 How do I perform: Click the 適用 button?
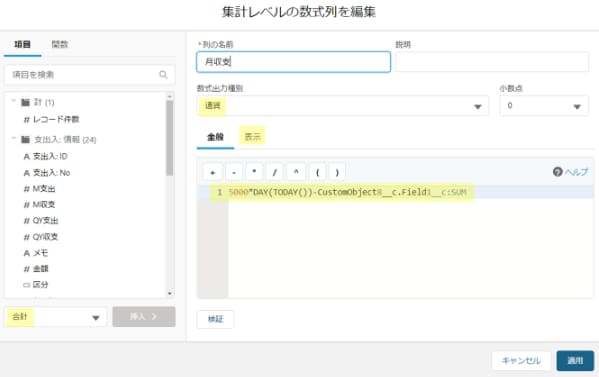tap(575, 361)
